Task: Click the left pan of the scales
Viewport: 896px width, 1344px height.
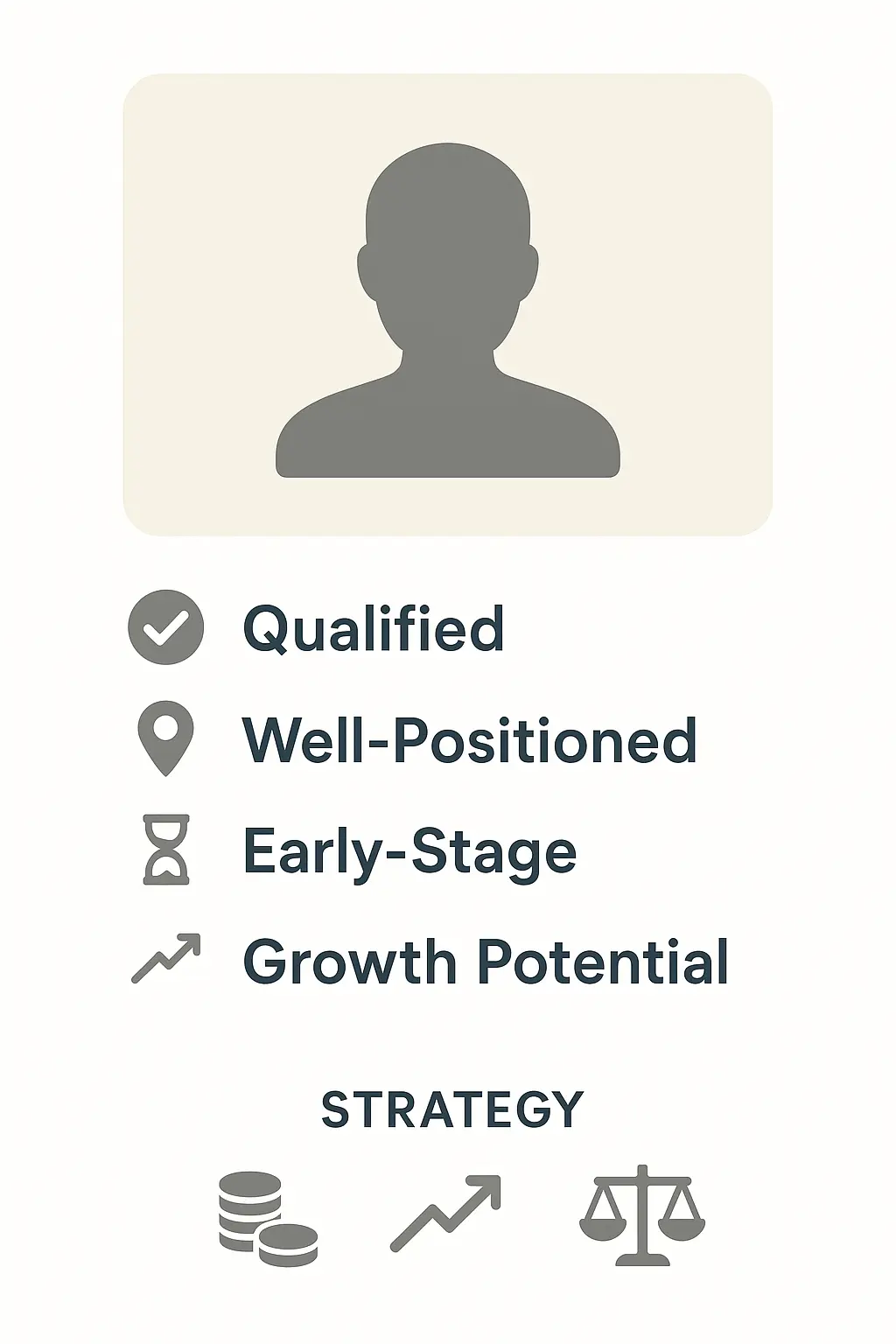Action: tap(604, 1221)
